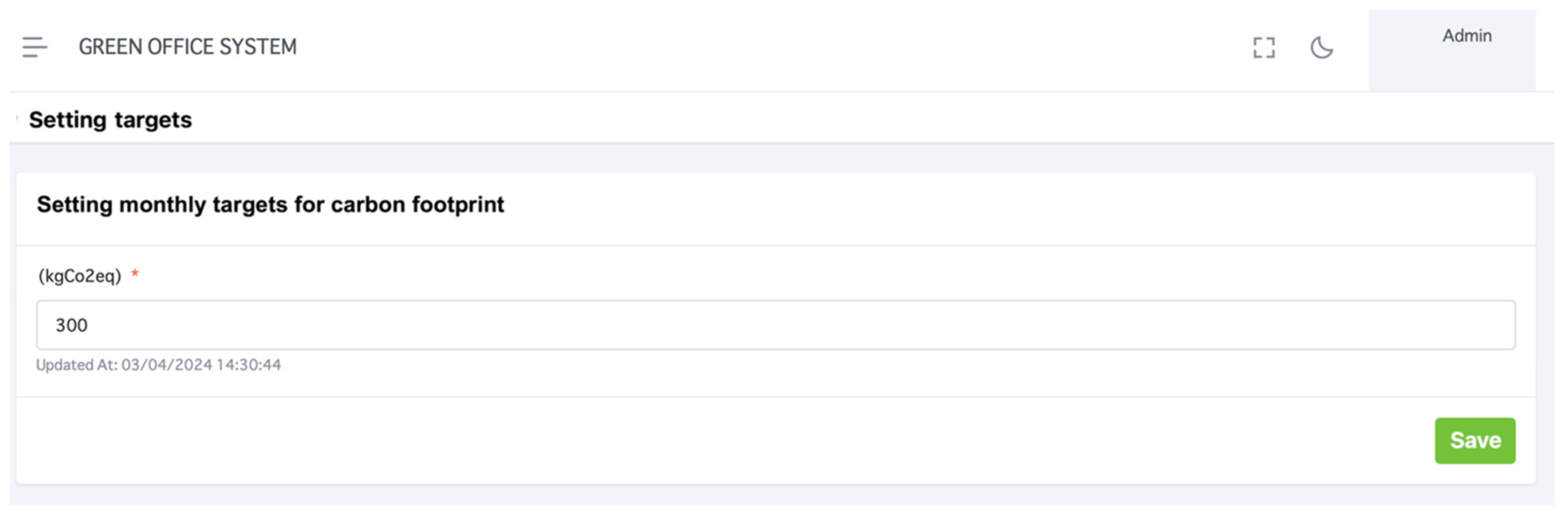The width and height of the screenshot is (1568, 520).
Task: Save the monthly carbon target
Action: point(1475,441)
